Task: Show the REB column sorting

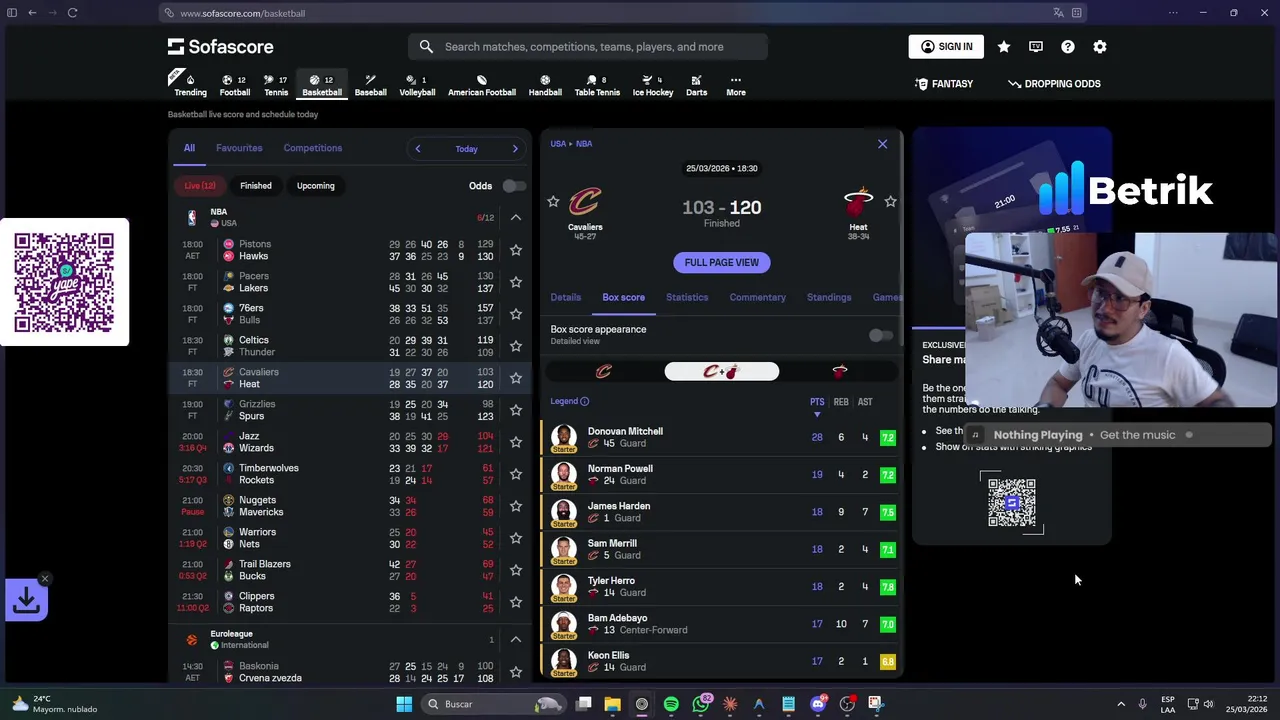Action: [x=841, y=402]
